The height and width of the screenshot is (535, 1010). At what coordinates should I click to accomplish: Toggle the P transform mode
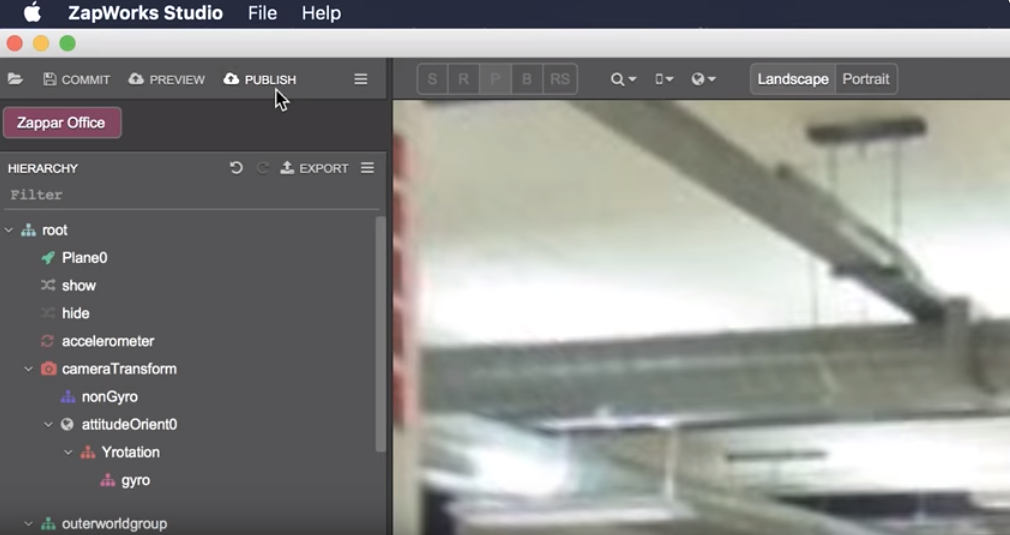pos(495,79)
